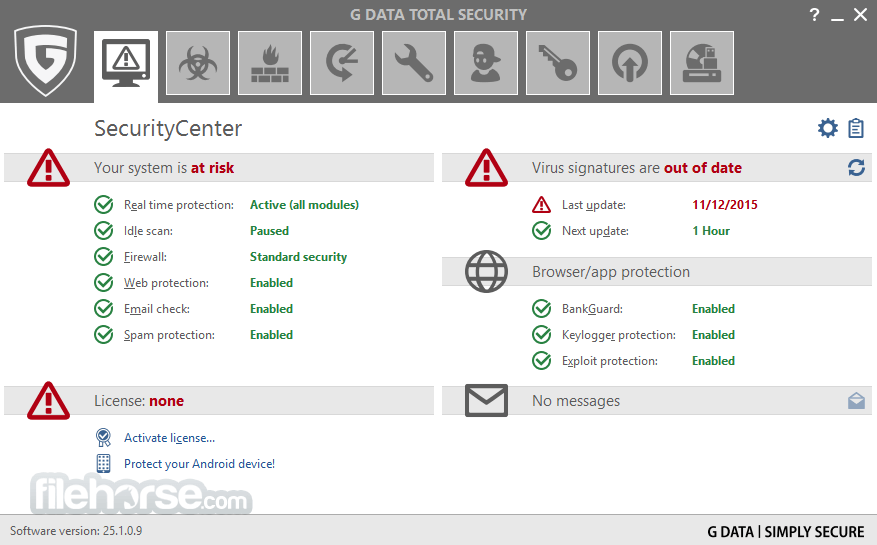Click Real time protection checkmark icon

click(103, 205)
